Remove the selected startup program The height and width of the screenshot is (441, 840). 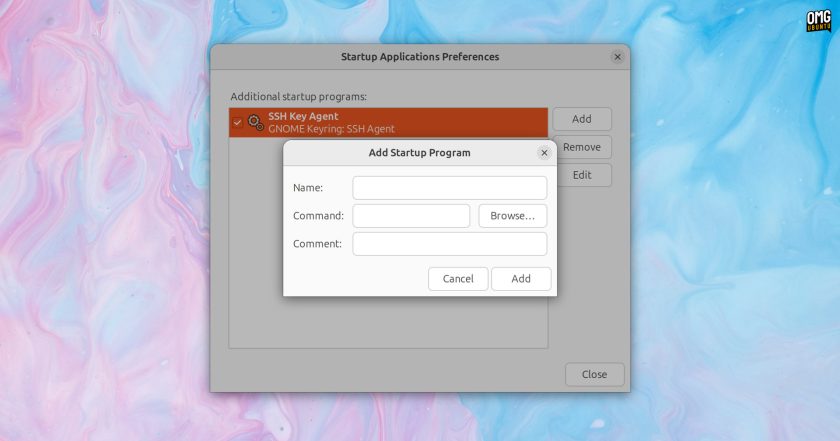point(583,147)
